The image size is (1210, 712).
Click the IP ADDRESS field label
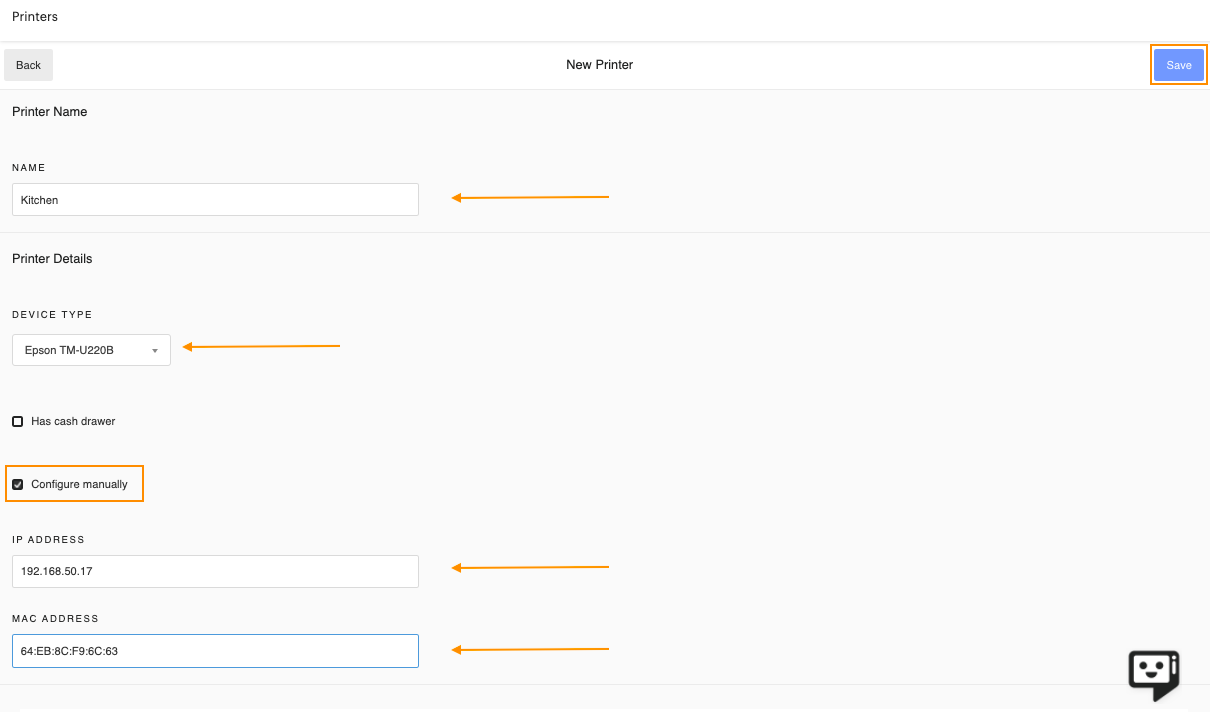[48, 540]
